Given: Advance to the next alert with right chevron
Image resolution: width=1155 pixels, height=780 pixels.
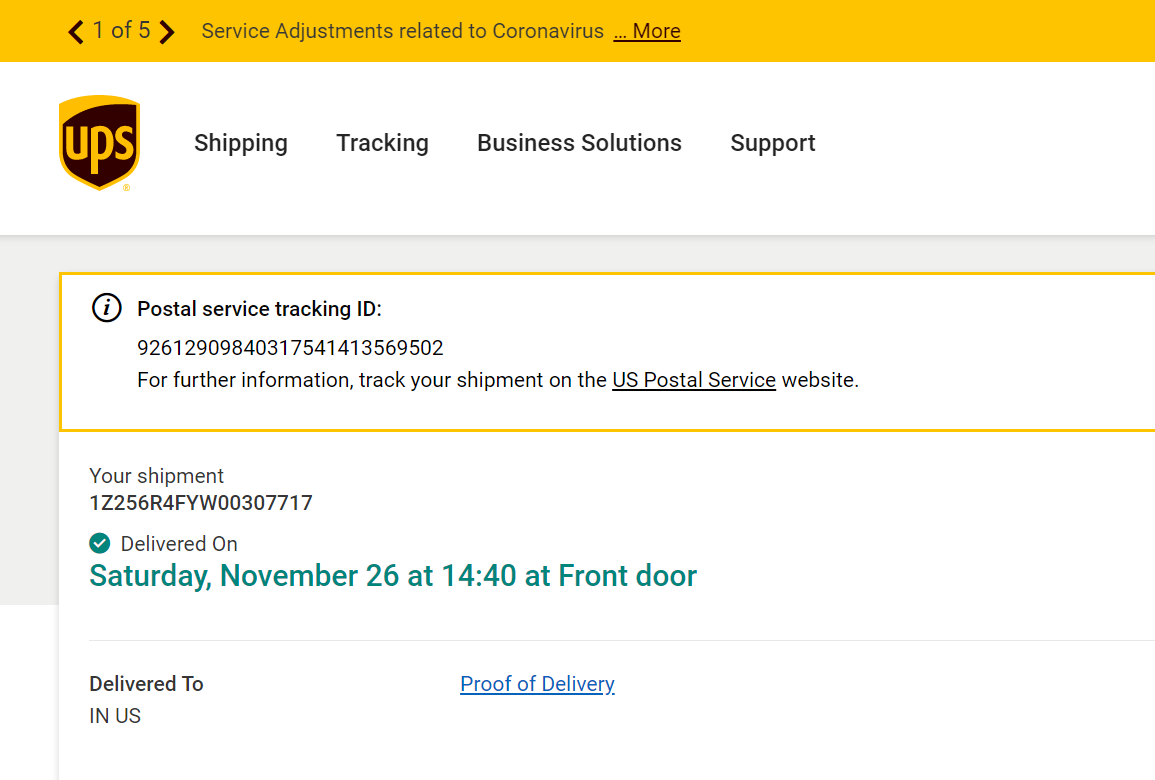Looking at the screenshot, I should click(167, 32).
